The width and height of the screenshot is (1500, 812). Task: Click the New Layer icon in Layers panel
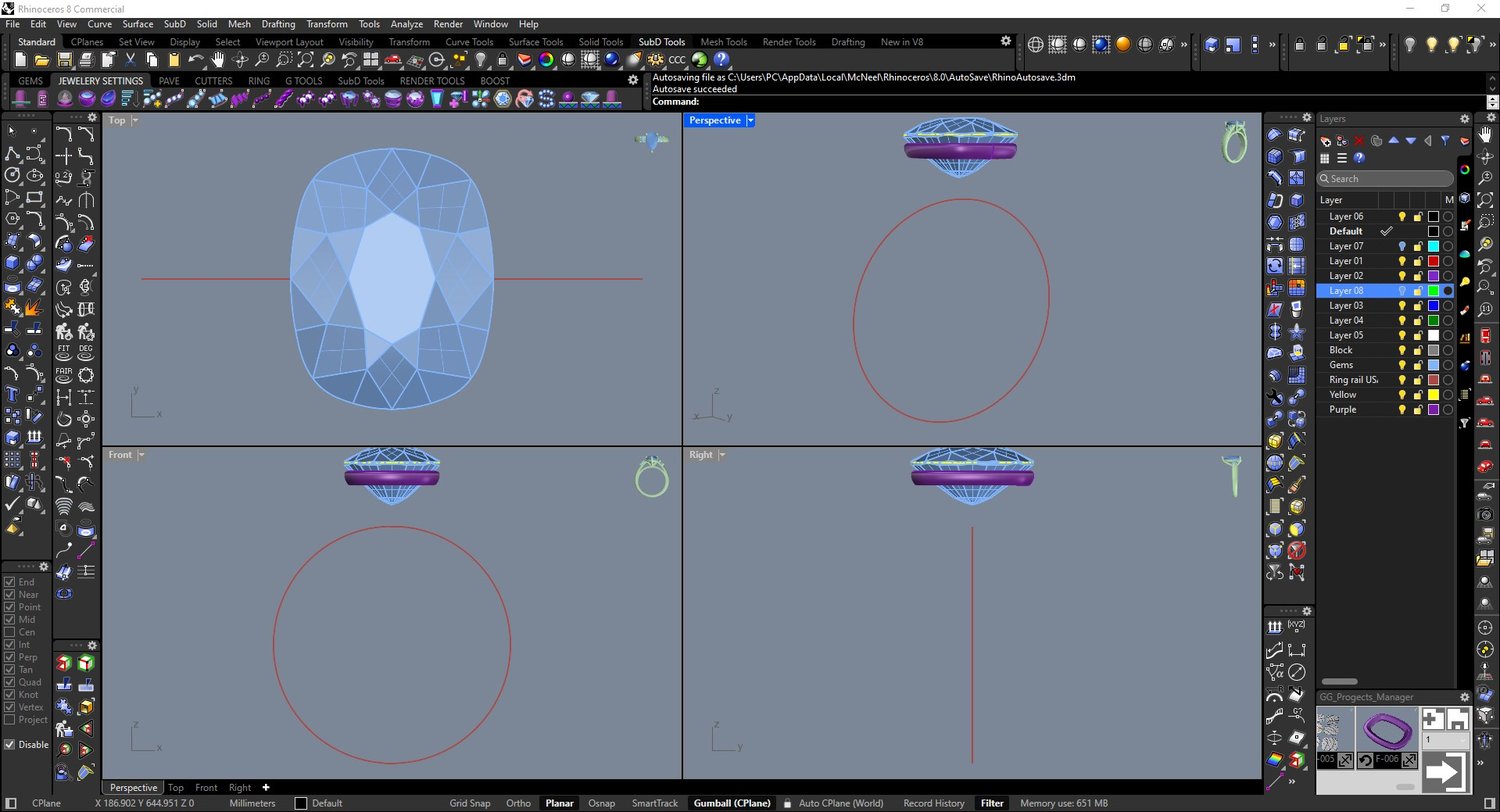click(1326, 141)
